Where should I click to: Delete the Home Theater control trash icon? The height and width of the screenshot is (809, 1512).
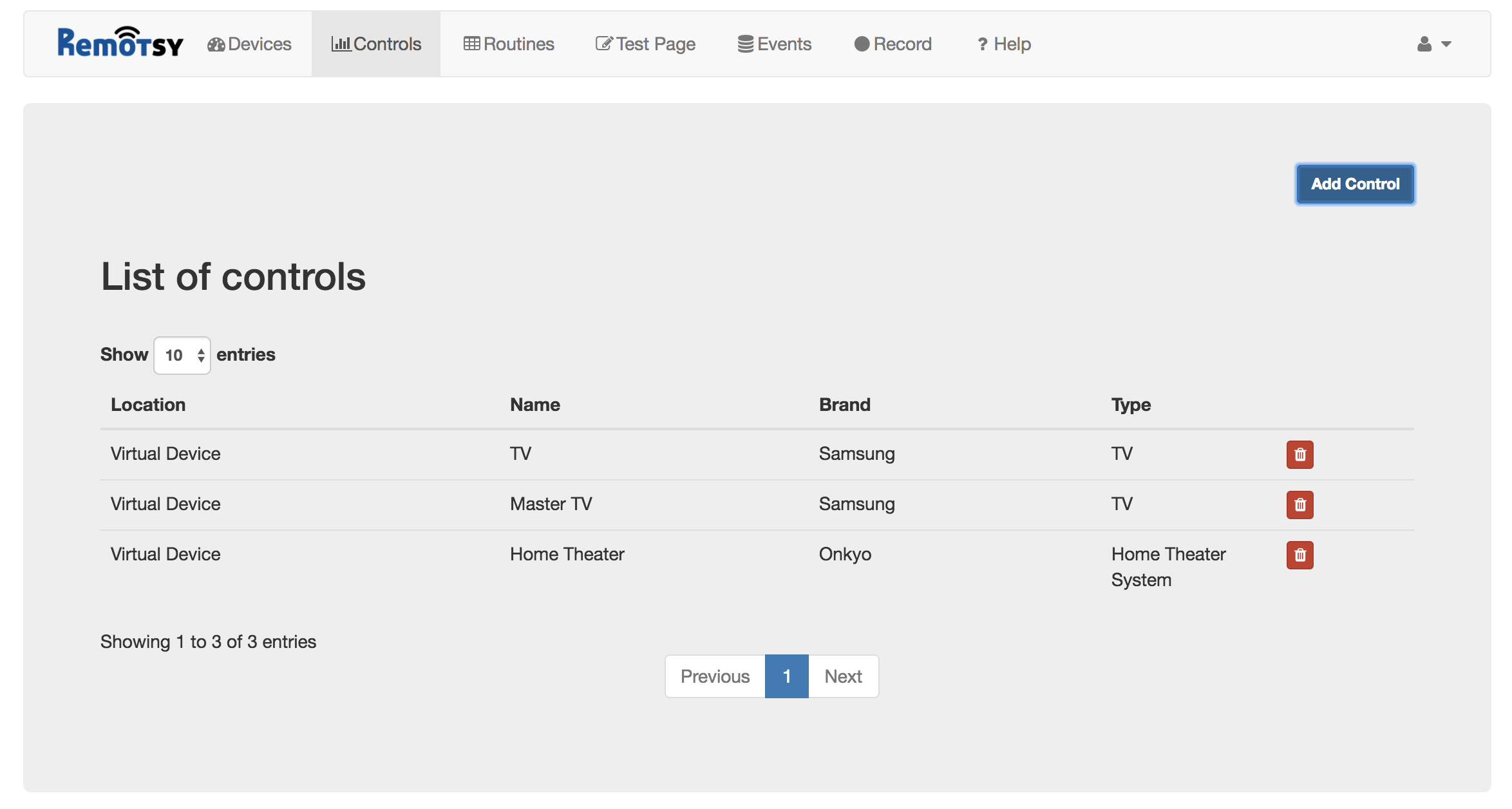pos(1299,555)
